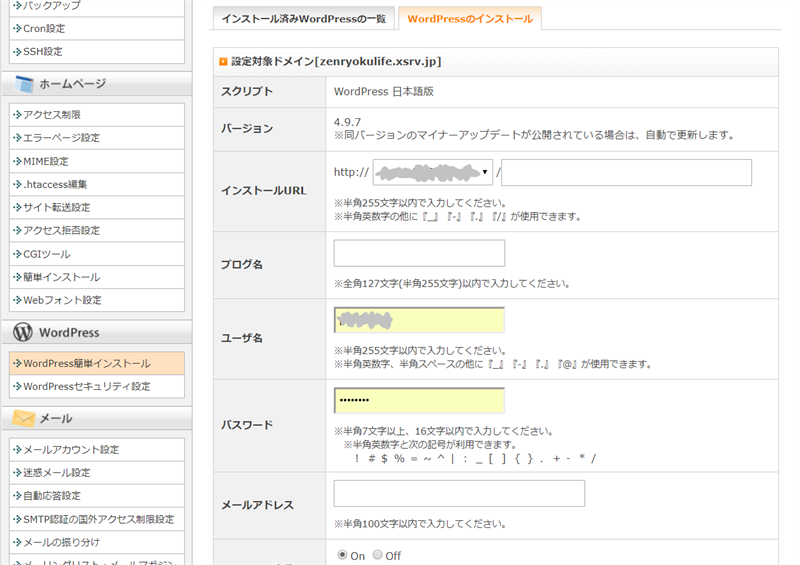Click the mail envelope icon in sidebar
The width and height of the screenshot is (800, 565).
(23, 419)
